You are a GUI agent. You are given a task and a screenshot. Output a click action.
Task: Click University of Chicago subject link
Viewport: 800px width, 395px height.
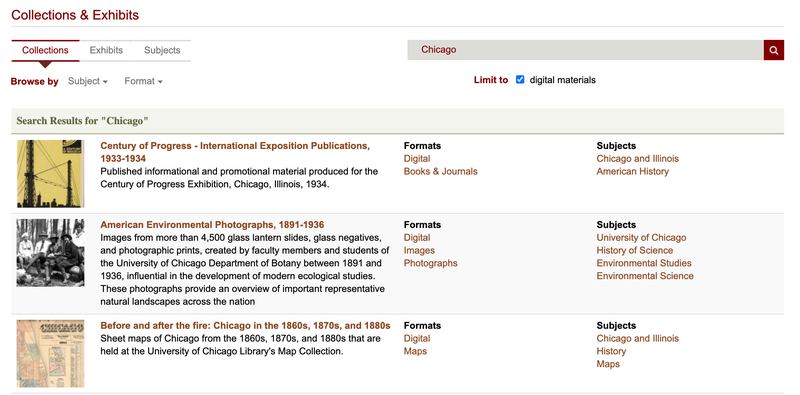pyautogui.click(x=641, y=238)
